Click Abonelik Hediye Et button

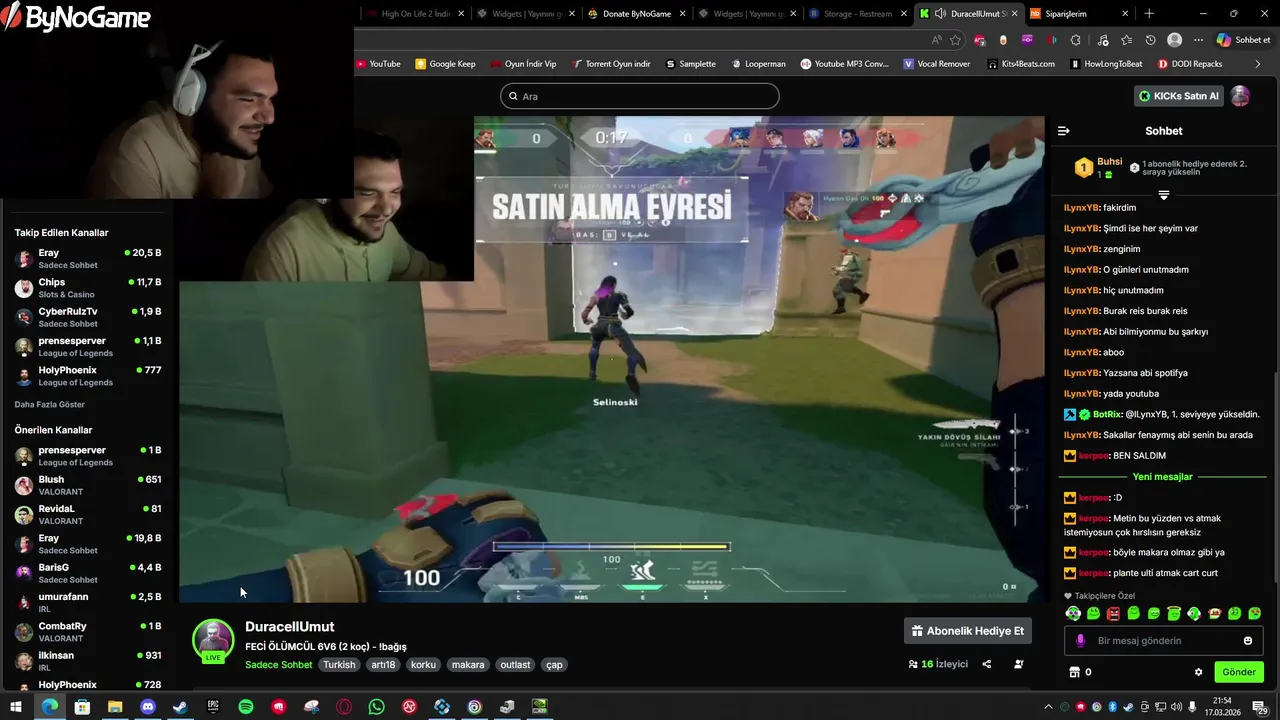pyautogui.click(x=967, y=631)
